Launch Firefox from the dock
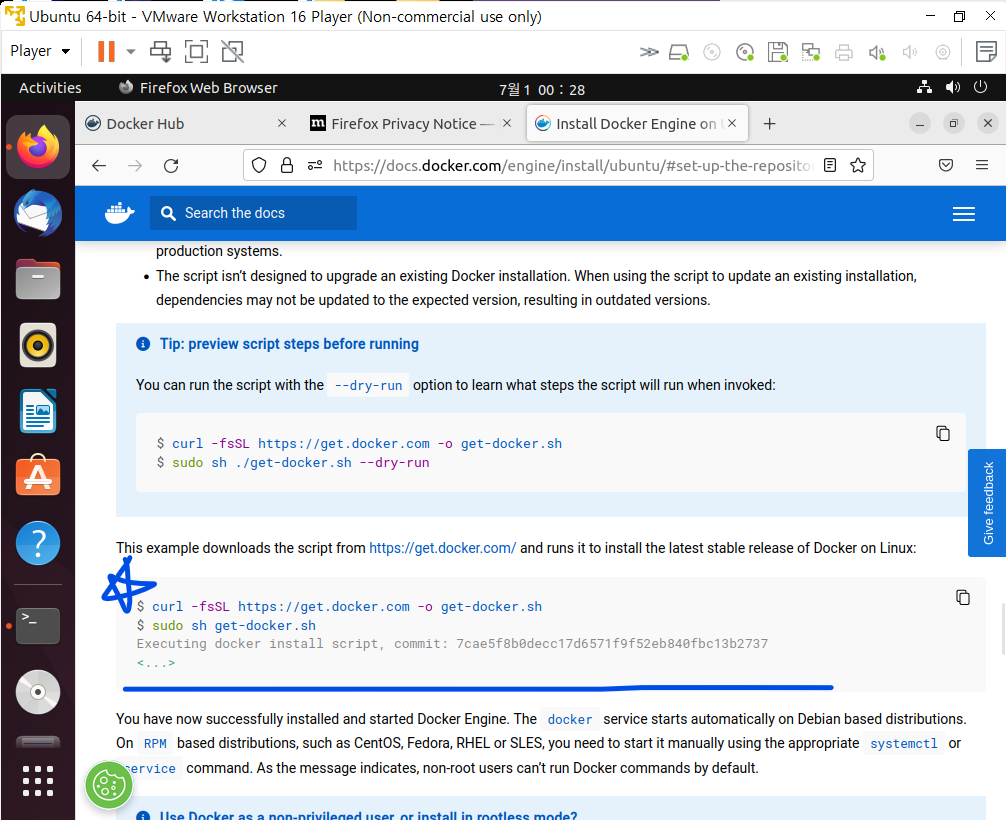The image size is (1006, 820). [x=38, y=147]
